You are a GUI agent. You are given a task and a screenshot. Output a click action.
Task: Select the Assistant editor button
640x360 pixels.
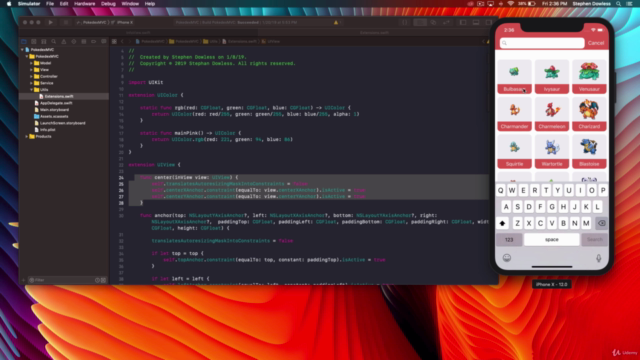433,22
